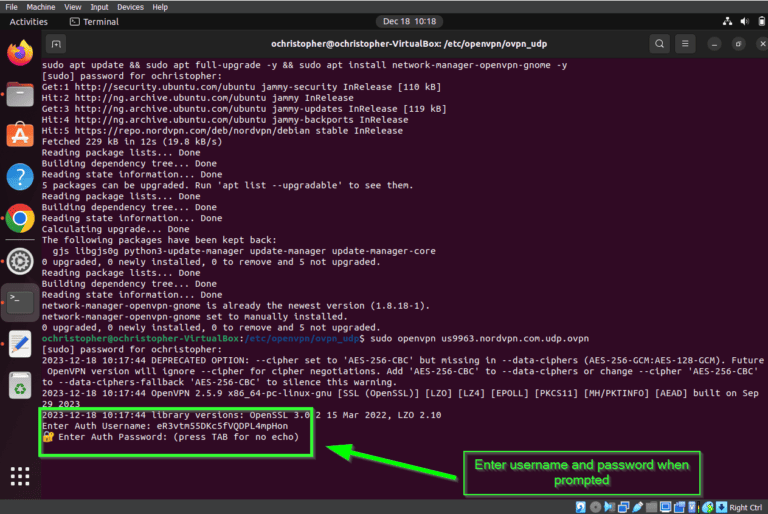Click the VirtualBox network adapters indicator
The width and height of the screenshot is (768, 514).
(624, 507)
